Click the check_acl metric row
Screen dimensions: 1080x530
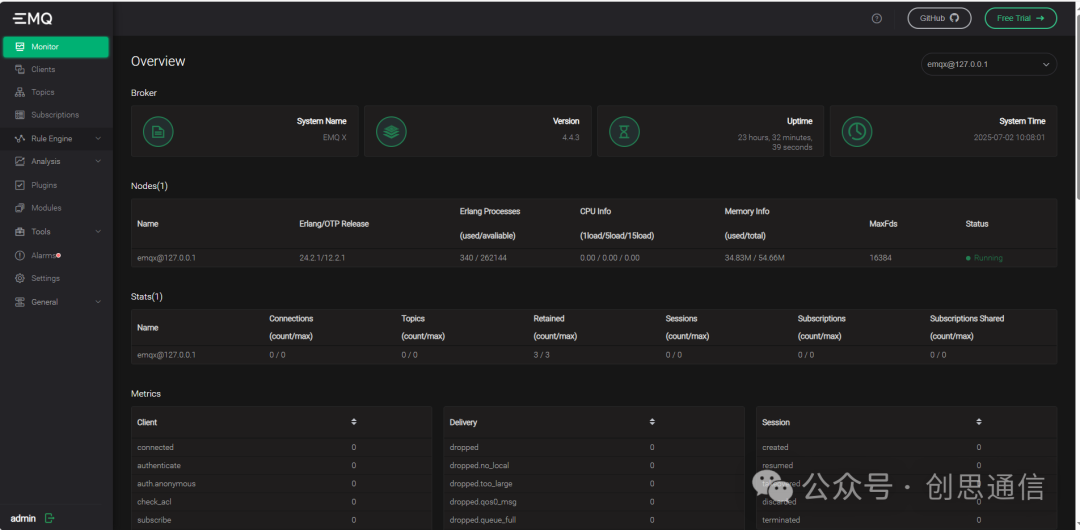[x=281, y=502]
